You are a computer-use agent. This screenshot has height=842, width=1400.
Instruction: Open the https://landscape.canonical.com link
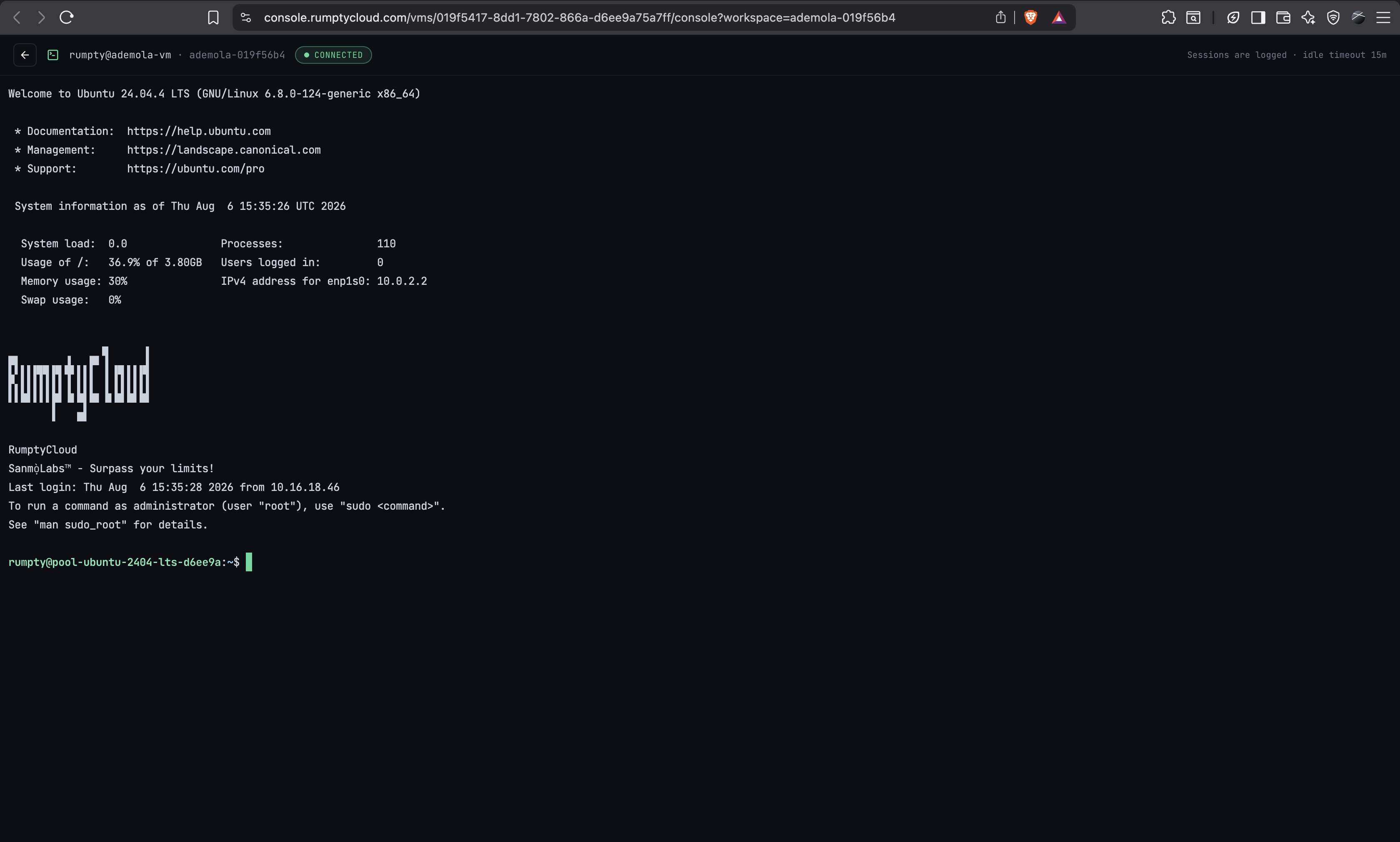224,150
